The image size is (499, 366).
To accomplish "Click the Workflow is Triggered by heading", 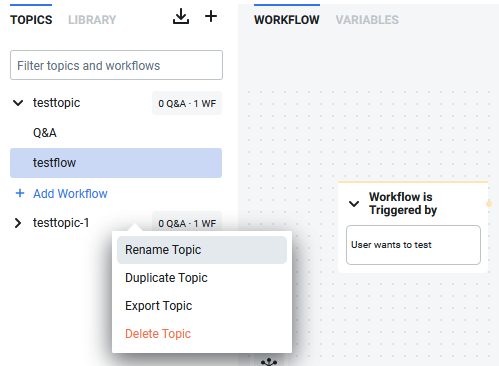I will click(x=403, y=204).
